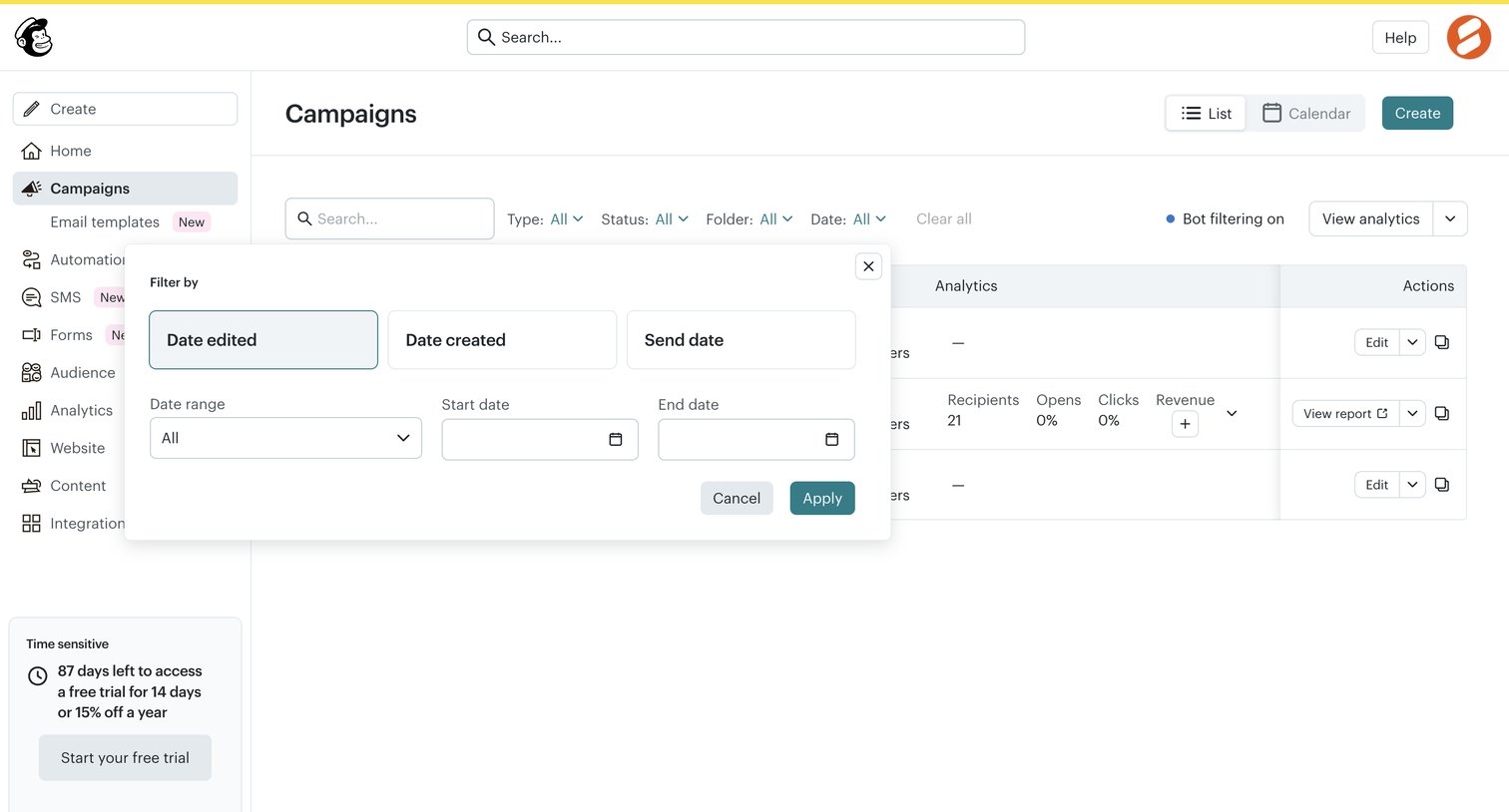The image size is (1509, 812).
Task: Click the Website icon in sidebar
Action: (x=32, y=448)
